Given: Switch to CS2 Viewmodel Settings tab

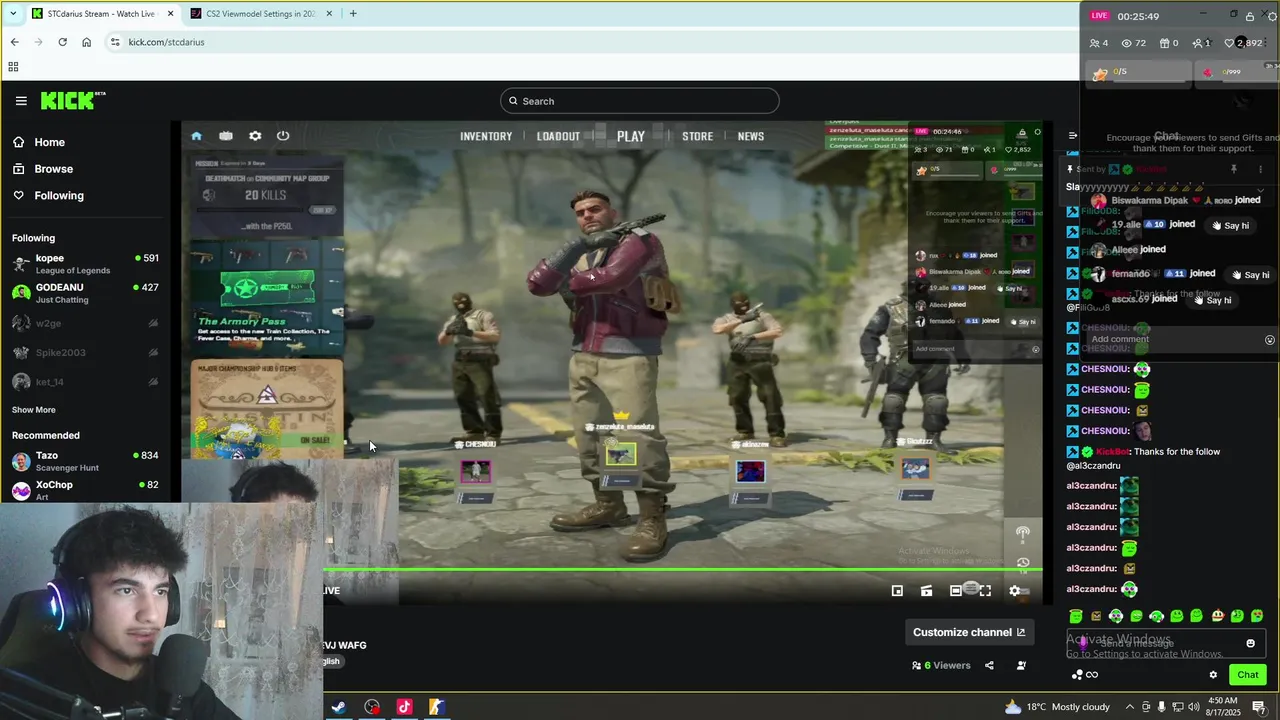Looking at the screenshot, I should pos(259,14).
